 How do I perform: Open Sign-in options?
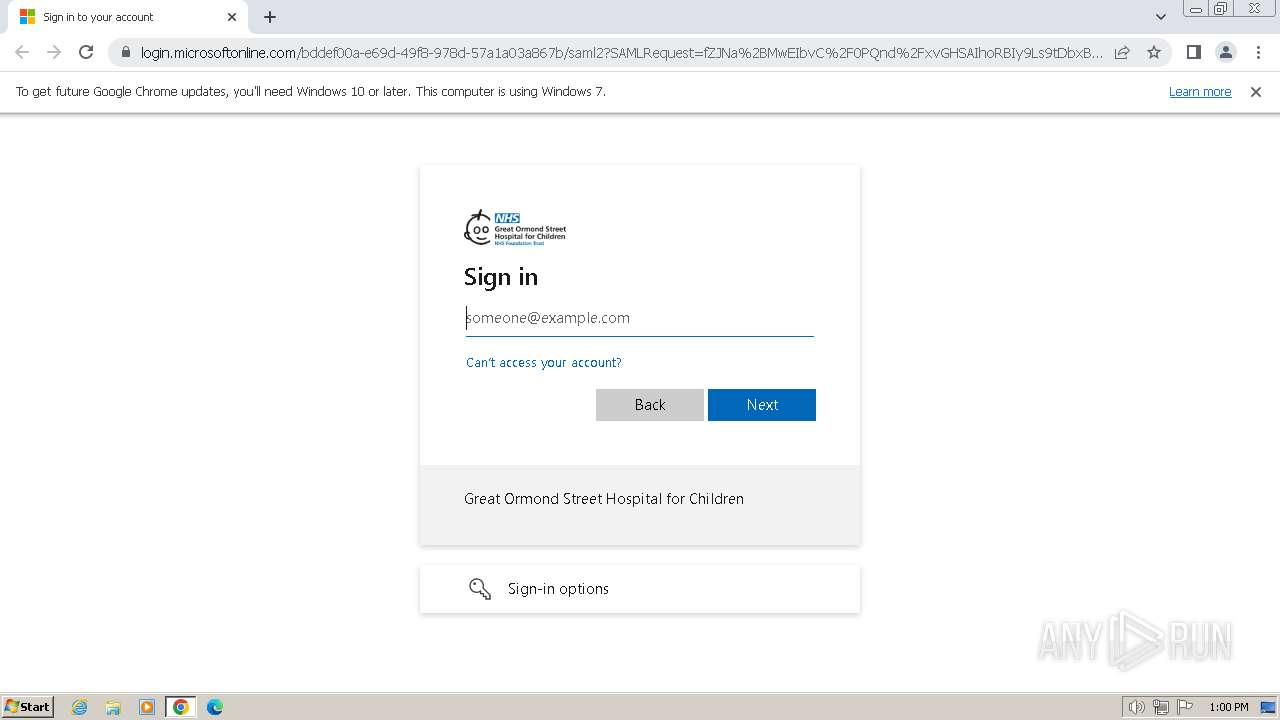point(640,589)
